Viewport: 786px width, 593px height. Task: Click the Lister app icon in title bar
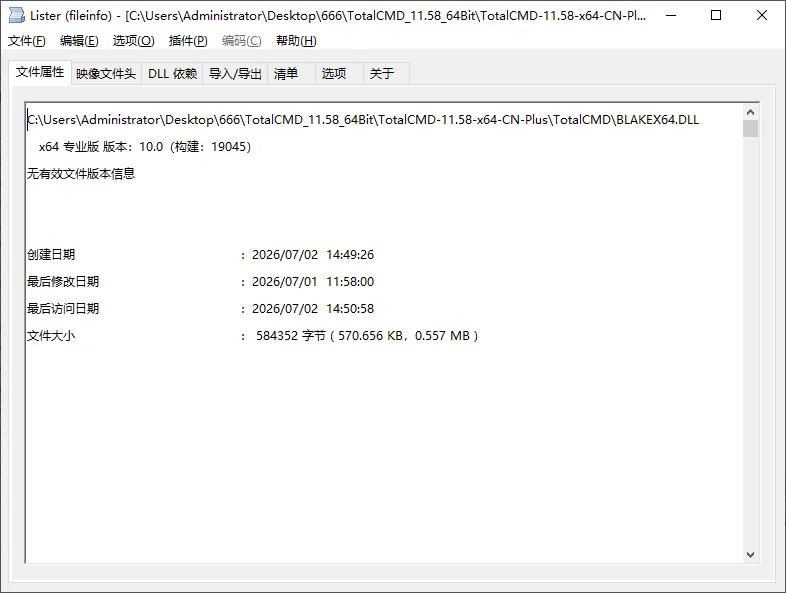point(17,16)
